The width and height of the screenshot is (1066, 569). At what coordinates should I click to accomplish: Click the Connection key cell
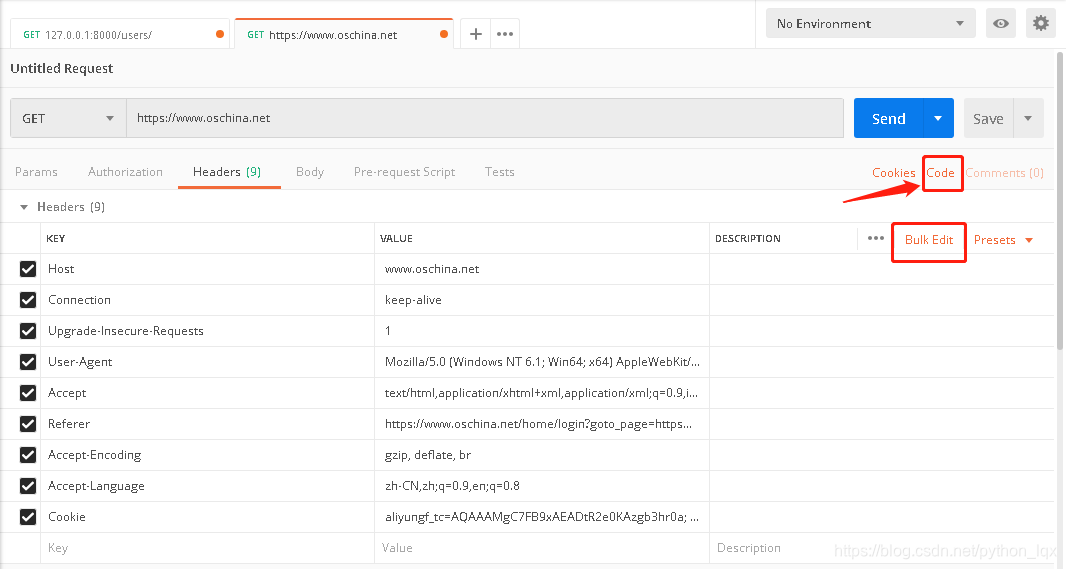[x=207, y=300]
